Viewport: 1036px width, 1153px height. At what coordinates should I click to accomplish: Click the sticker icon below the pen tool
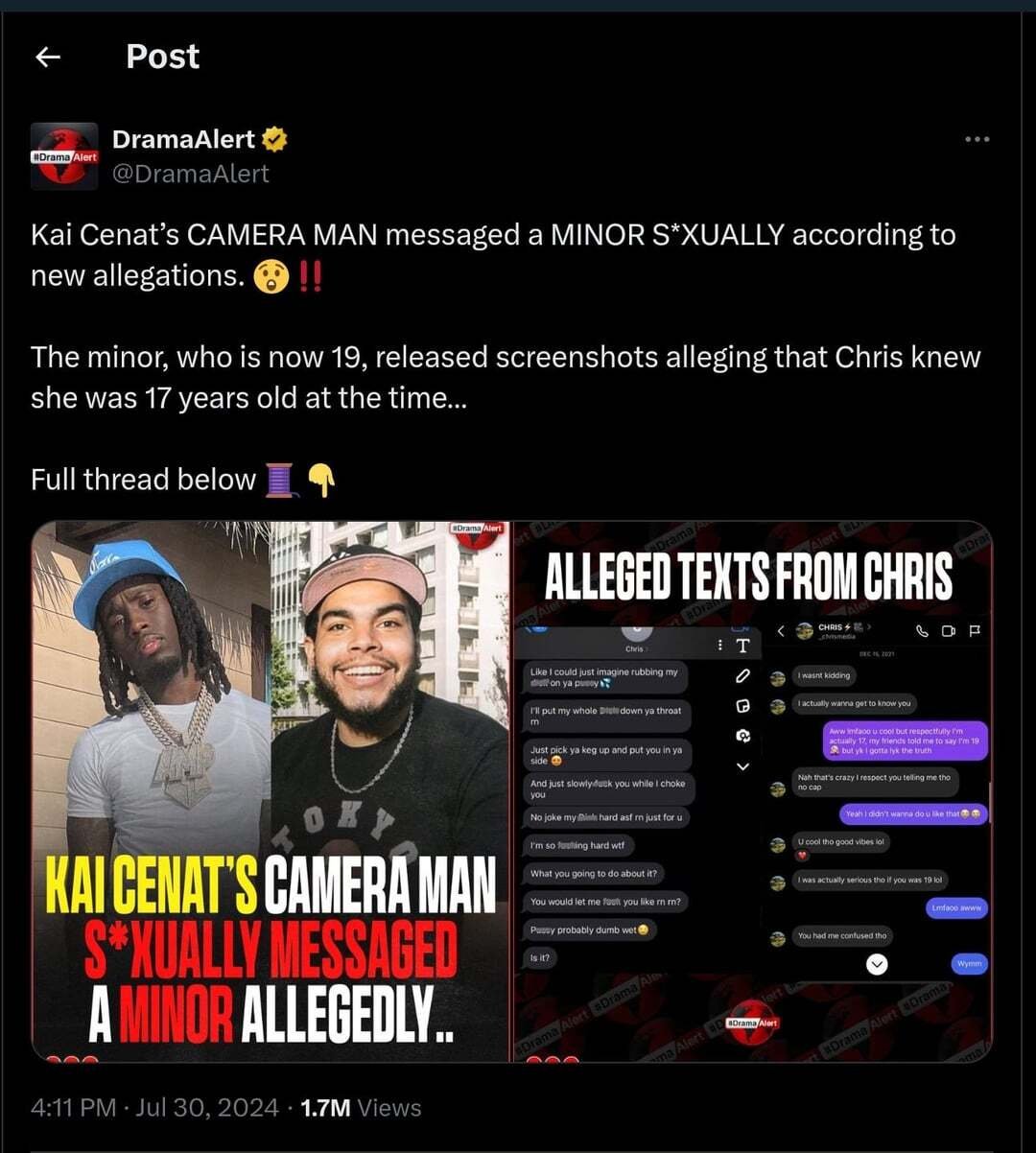coord(742,706)
